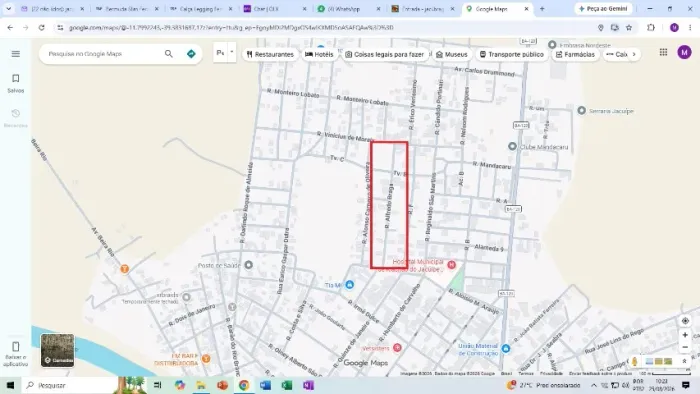This screenshot has width=700, height=394.
Task: Click the search Google Maps field
Action: click(x=103, y=54)
